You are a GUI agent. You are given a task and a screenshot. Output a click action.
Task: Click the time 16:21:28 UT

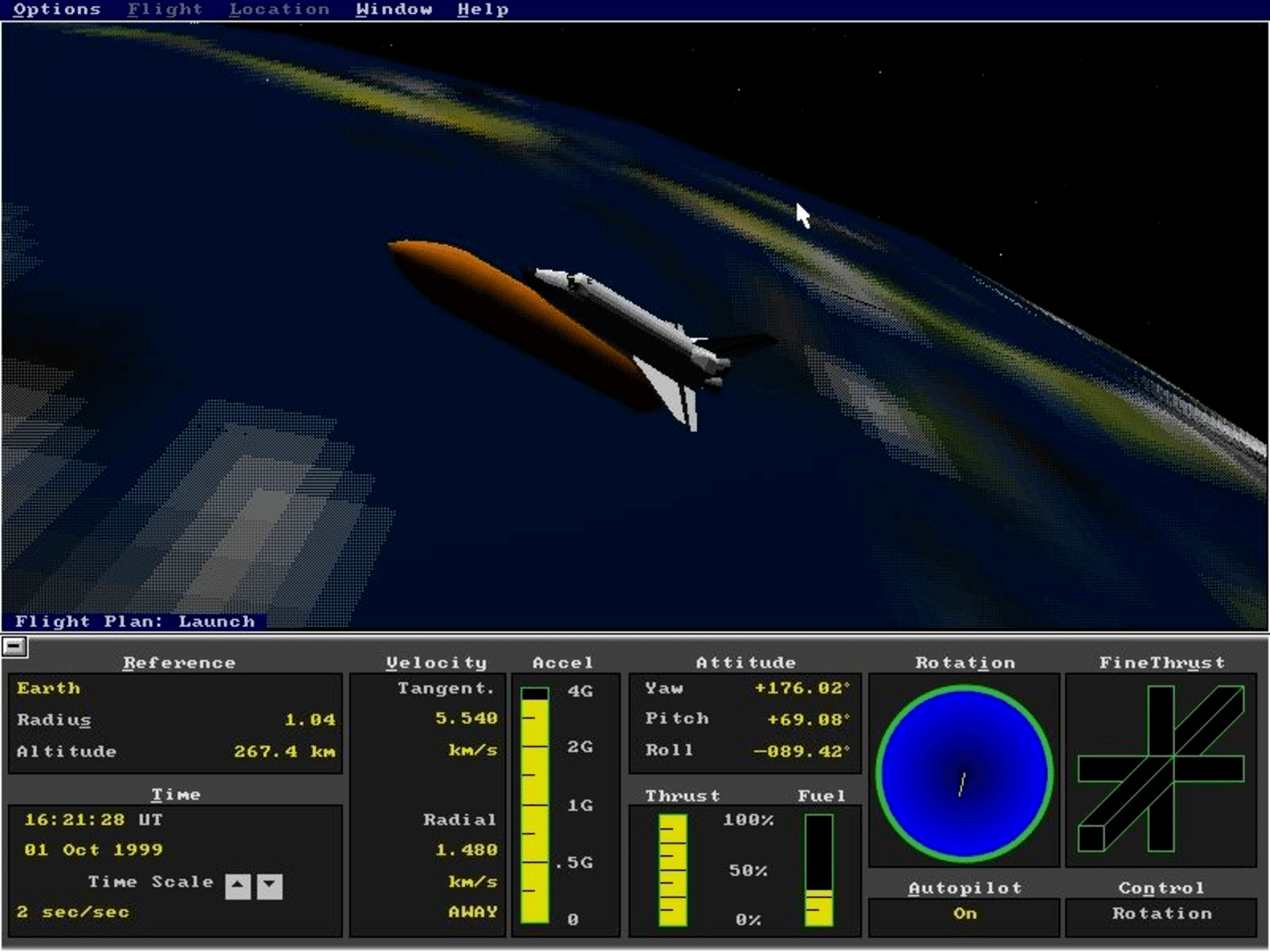pyautogui.click(x=93, y=820)
